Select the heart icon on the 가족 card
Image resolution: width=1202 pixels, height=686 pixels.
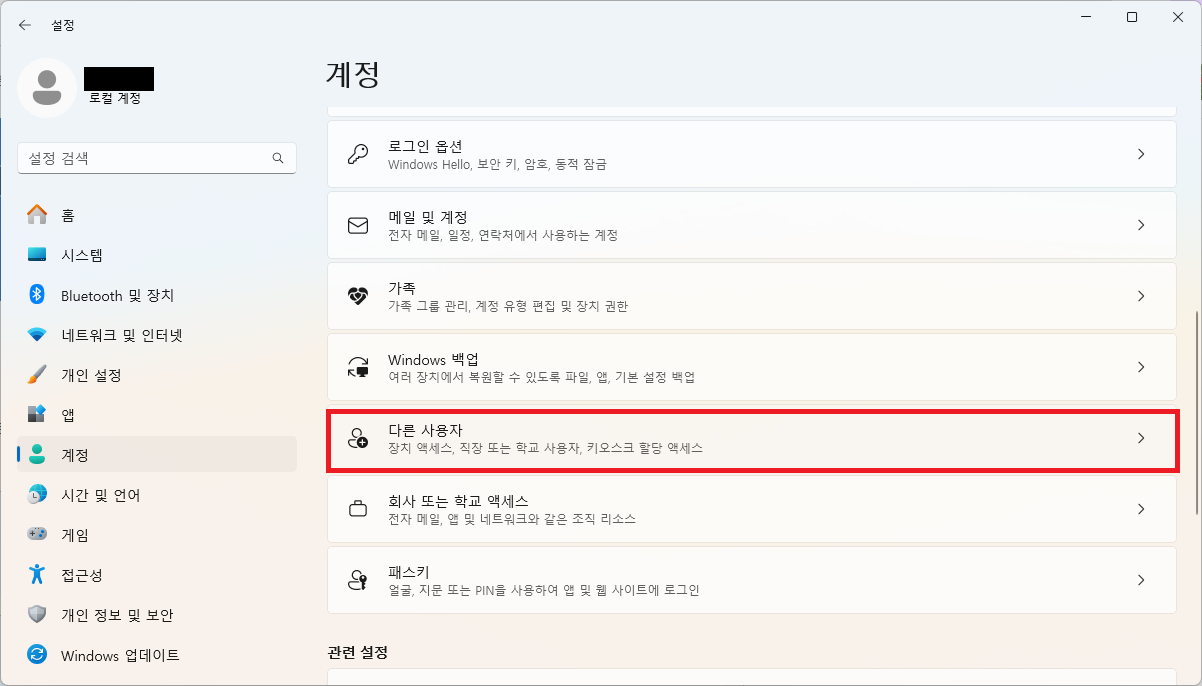357,295
